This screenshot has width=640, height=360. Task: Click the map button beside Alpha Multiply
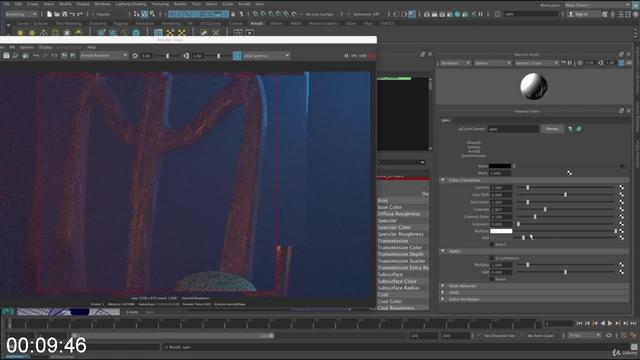621,264
